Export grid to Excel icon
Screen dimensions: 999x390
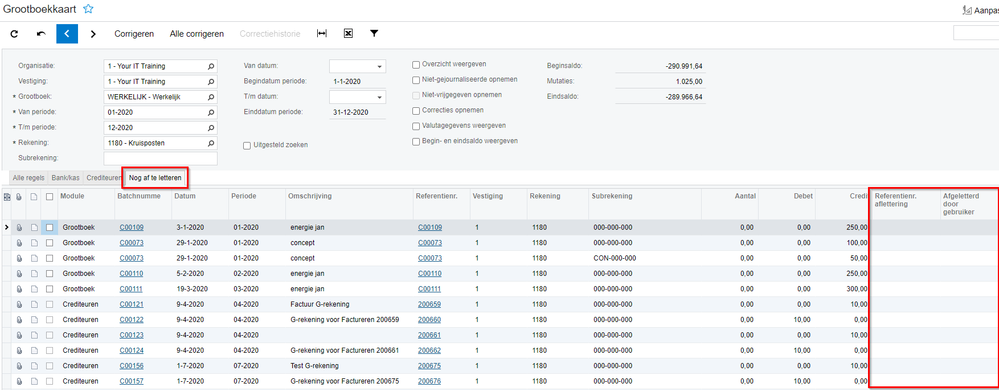(349, 34)
